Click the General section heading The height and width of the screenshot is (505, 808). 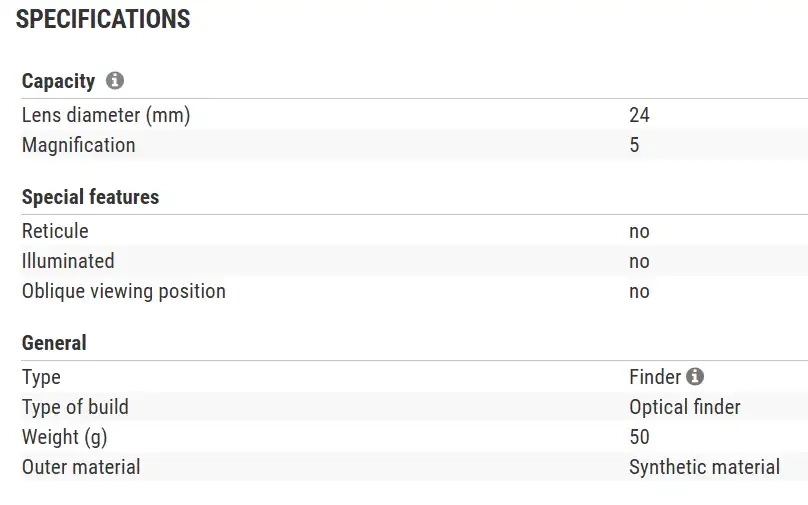click(54, 343)
